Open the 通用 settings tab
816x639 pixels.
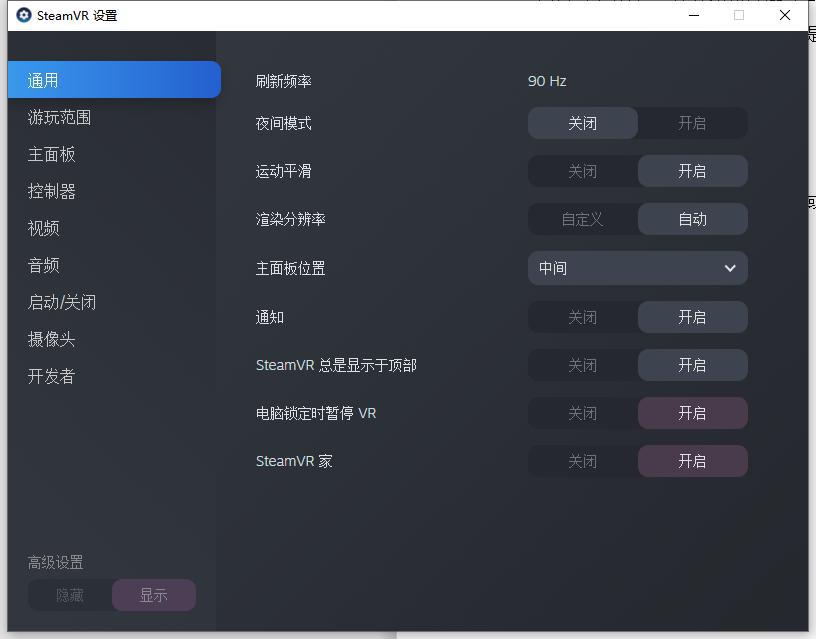(x=114, y=80)
